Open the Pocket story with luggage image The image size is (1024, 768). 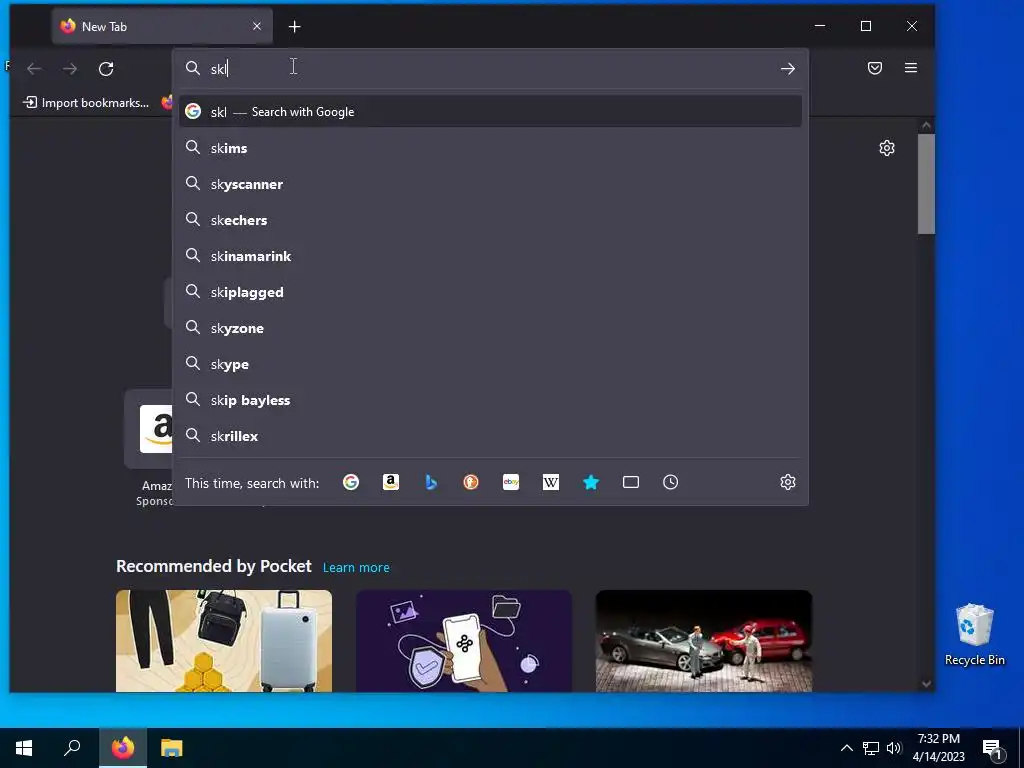point(224,641)
